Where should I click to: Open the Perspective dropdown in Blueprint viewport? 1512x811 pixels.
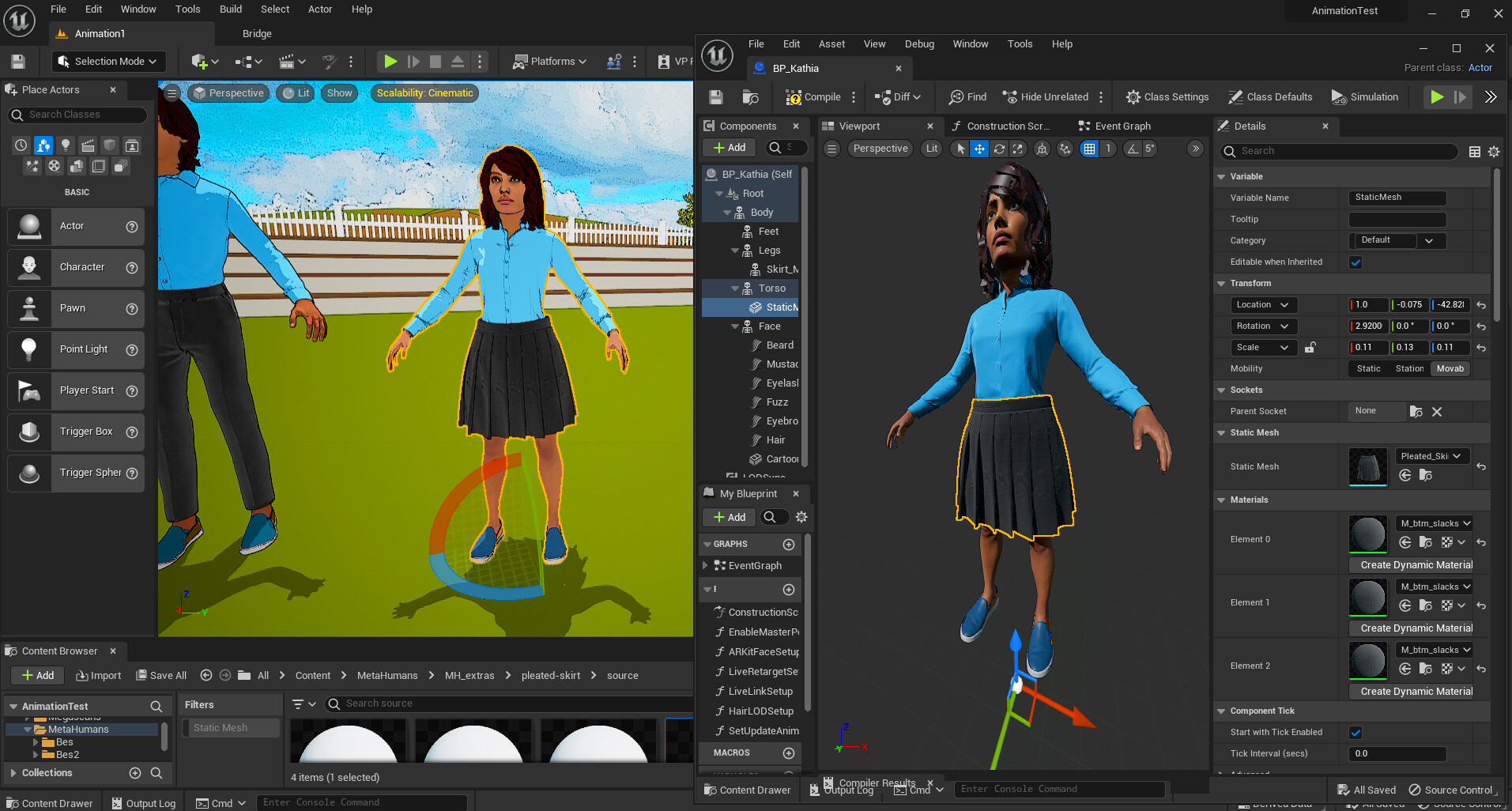[x=880, y=149]
